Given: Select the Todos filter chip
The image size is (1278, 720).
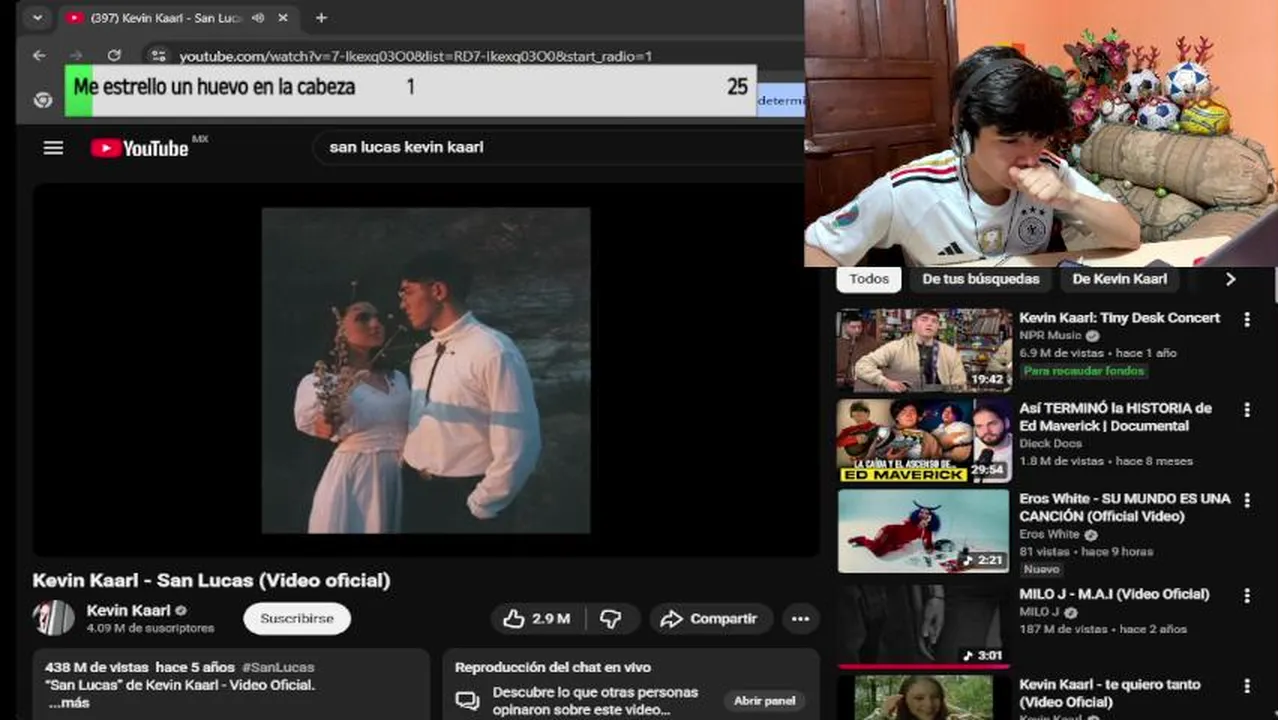Looking at the screenshot, I should pos(869,279).
